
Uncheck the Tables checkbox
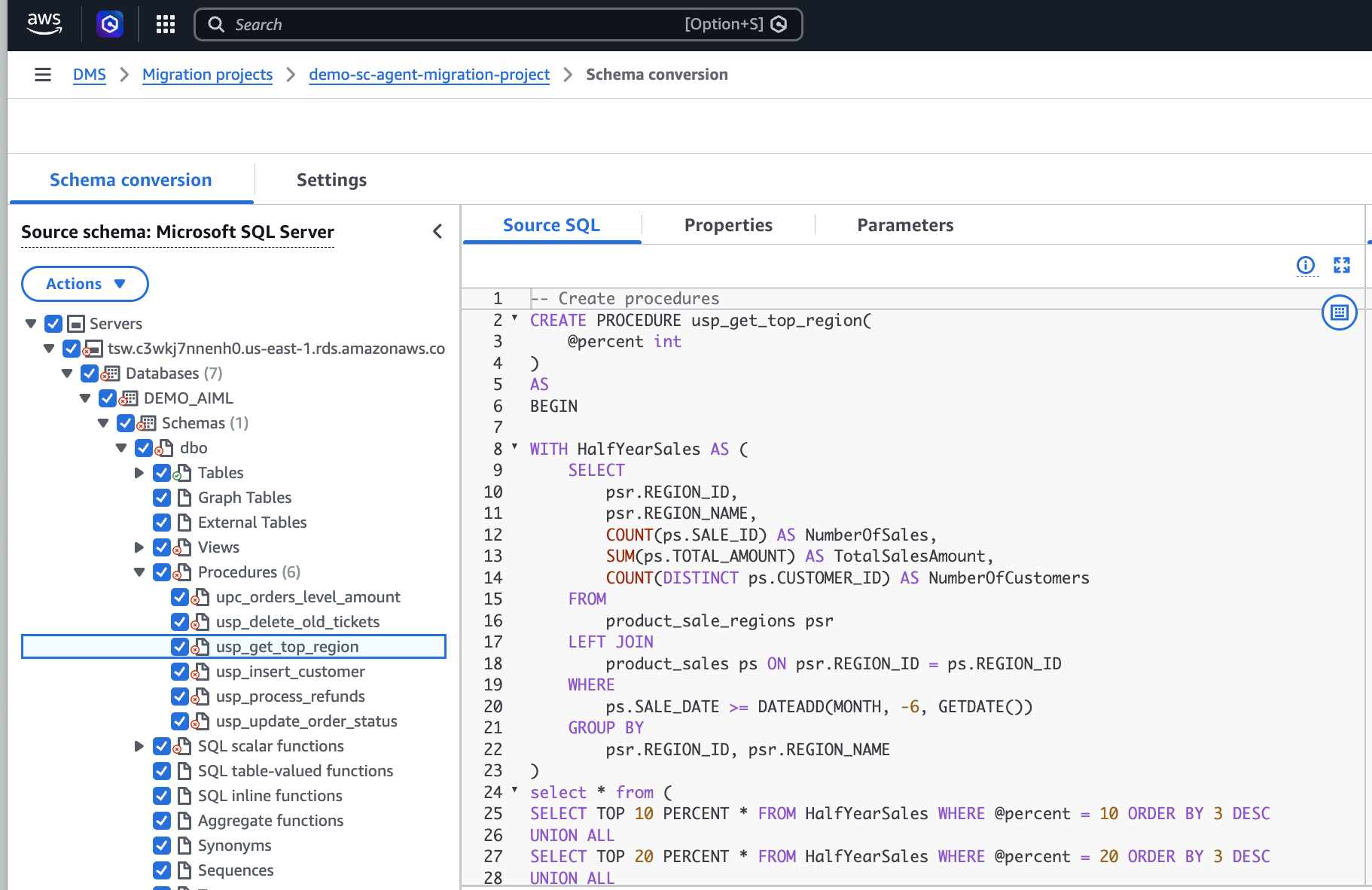point(162,473)
